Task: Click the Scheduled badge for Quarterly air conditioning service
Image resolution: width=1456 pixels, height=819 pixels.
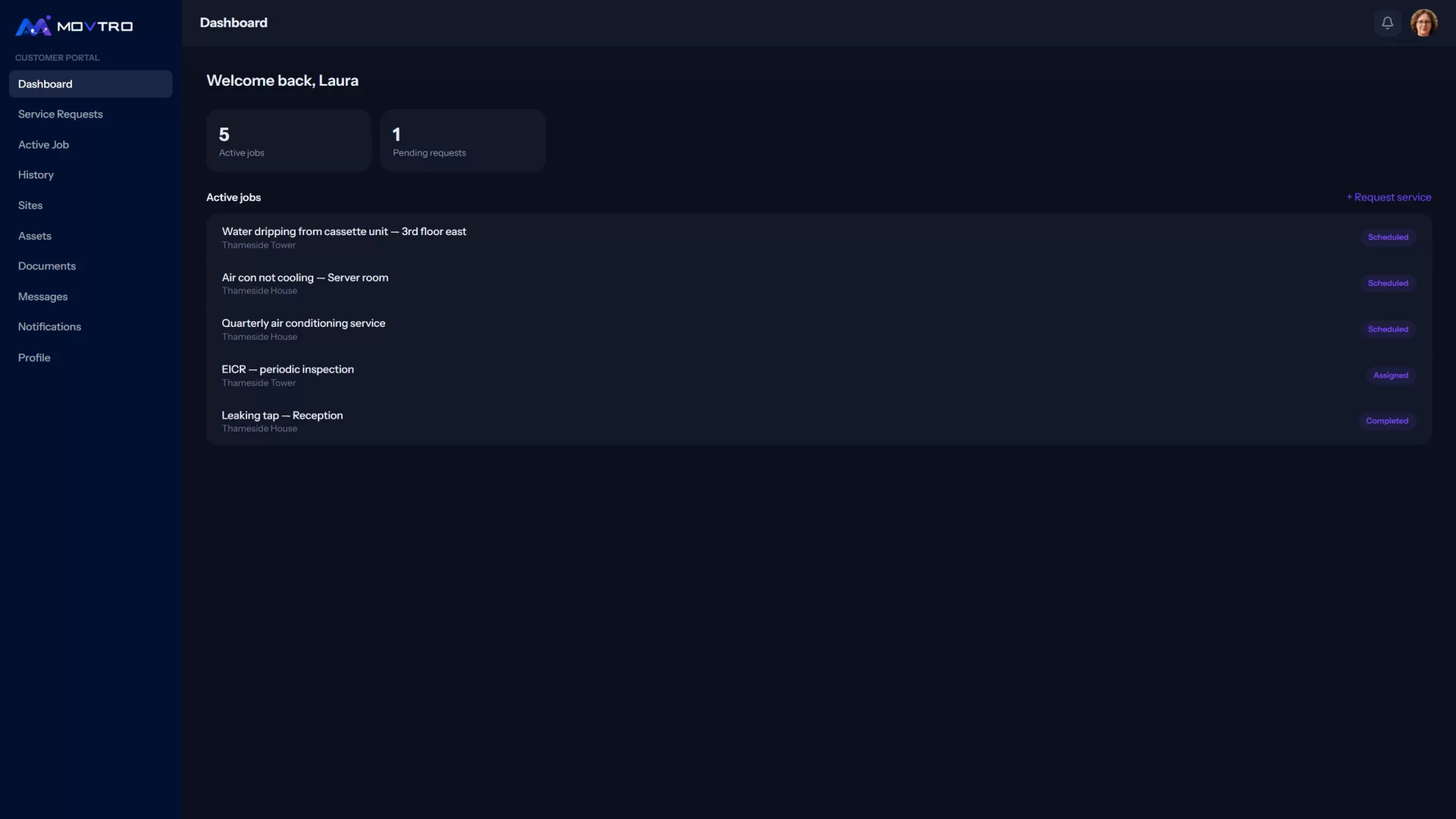Action: click(x=1388, y=329)
